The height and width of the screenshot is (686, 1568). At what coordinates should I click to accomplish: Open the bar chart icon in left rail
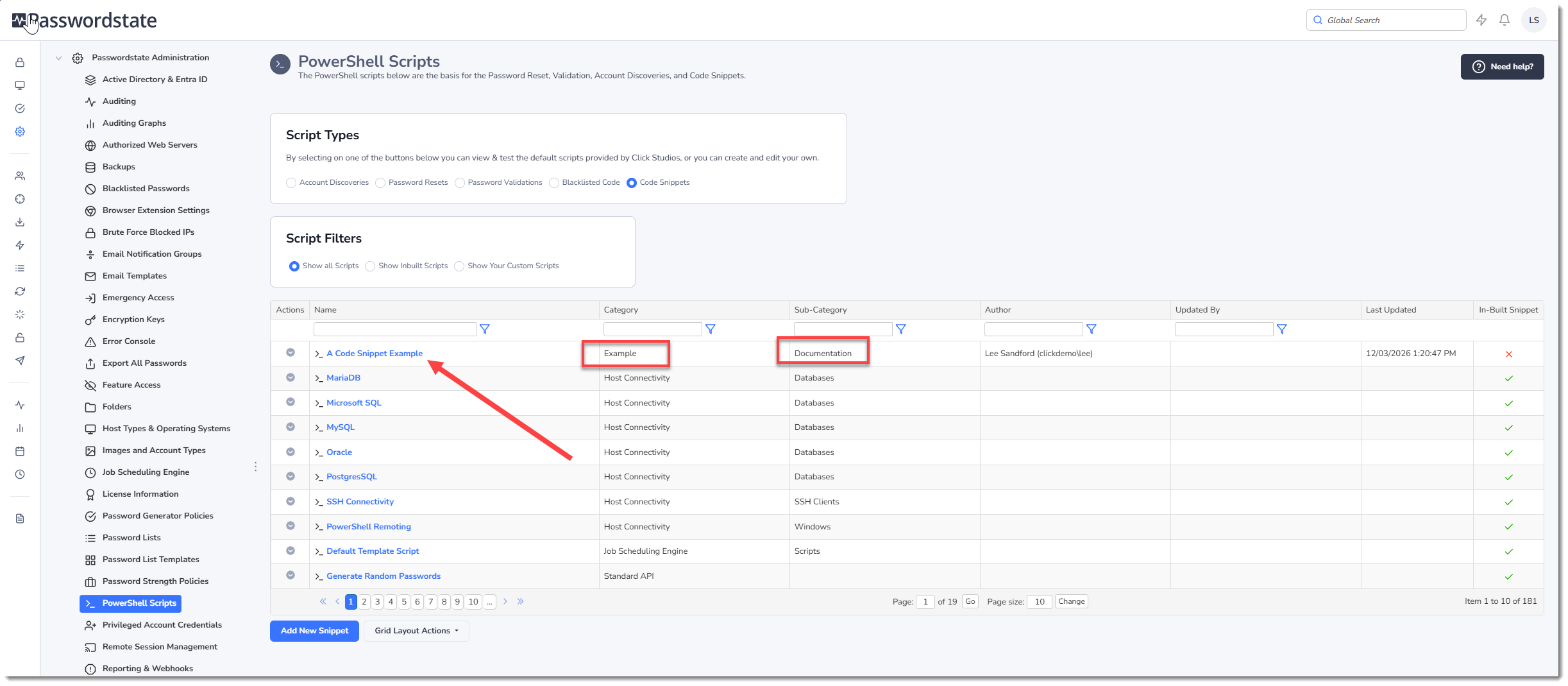pos(20,428)
